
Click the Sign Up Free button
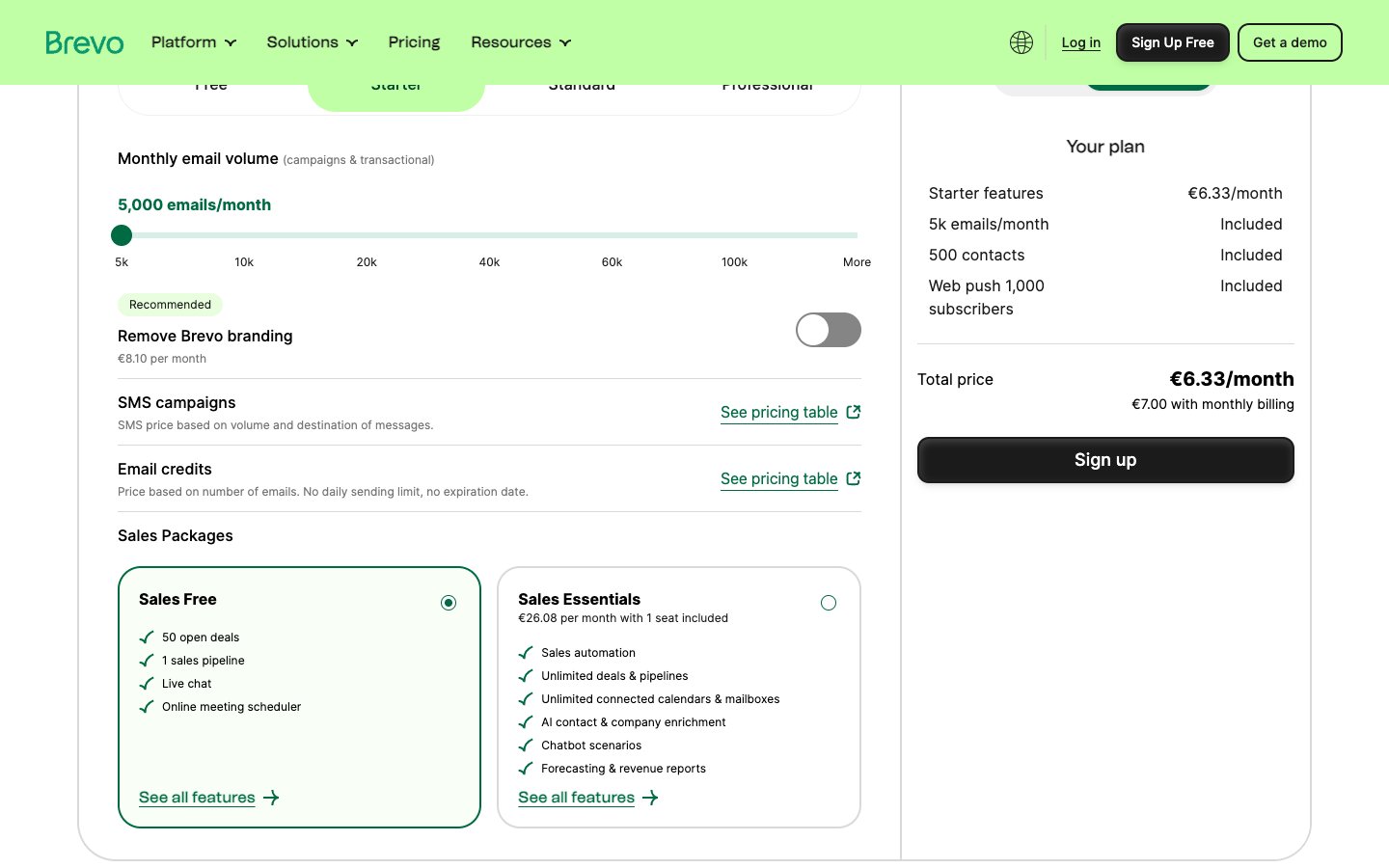tap(1172, 42)
